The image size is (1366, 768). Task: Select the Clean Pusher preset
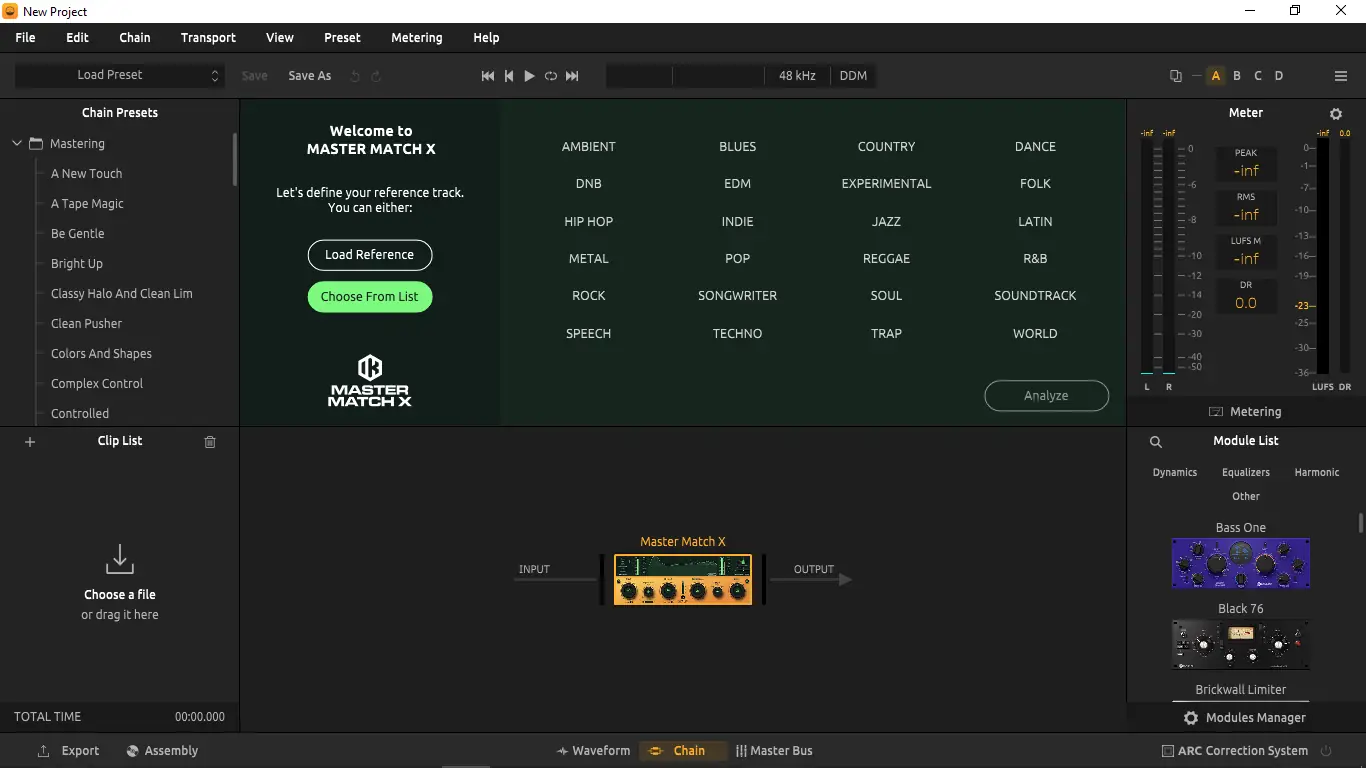[86, 324]
